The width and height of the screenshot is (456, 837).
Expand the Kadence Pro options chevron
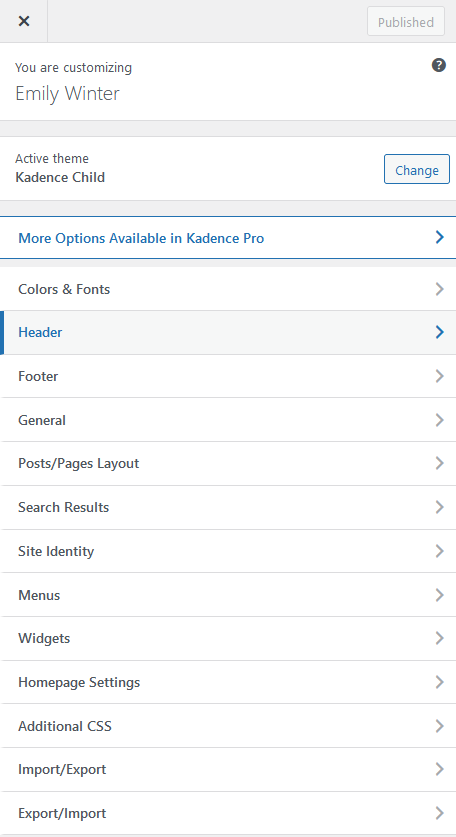(x=439, y=237)
